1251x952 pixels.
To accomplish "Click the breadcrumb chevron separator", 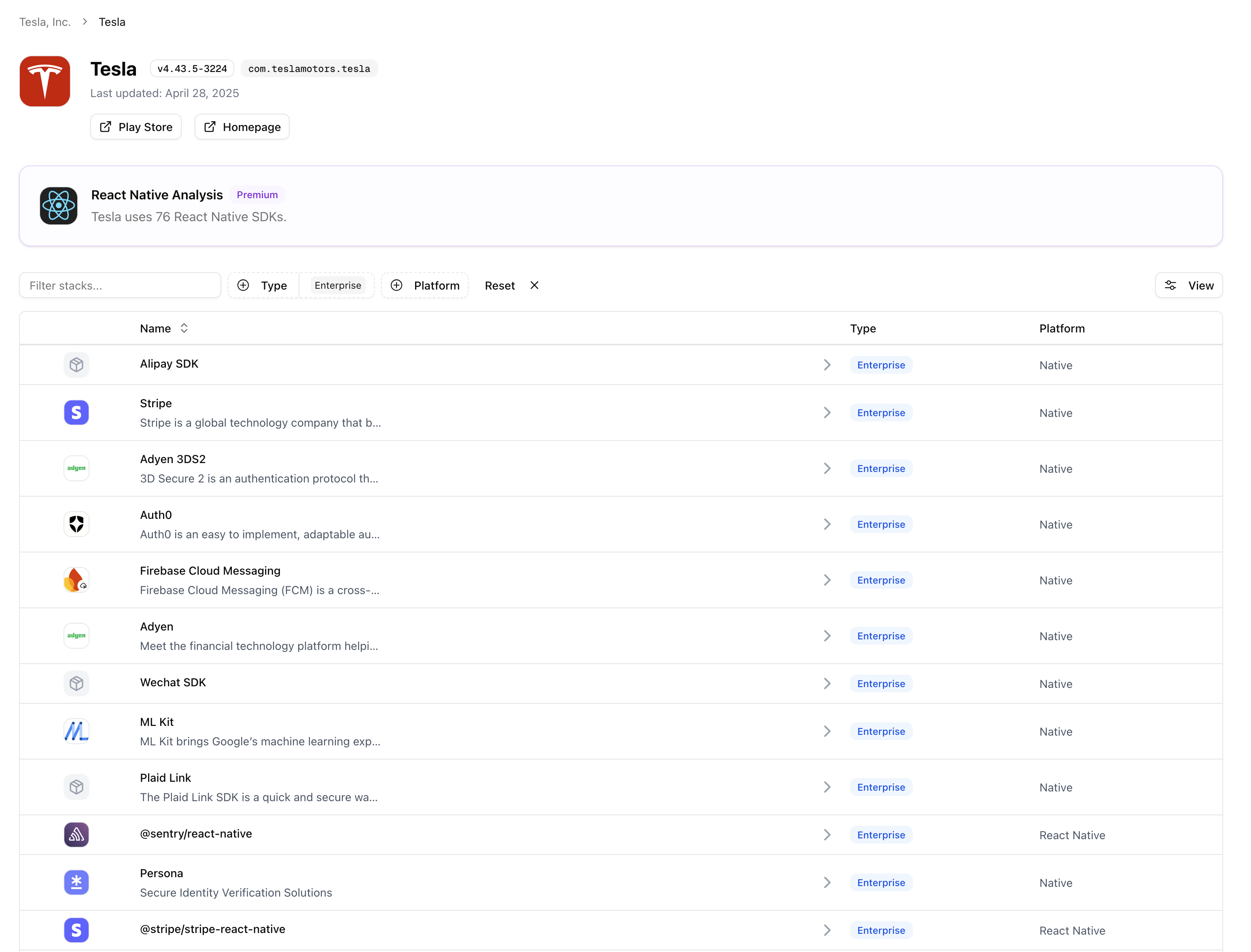I will pos(85,21).
